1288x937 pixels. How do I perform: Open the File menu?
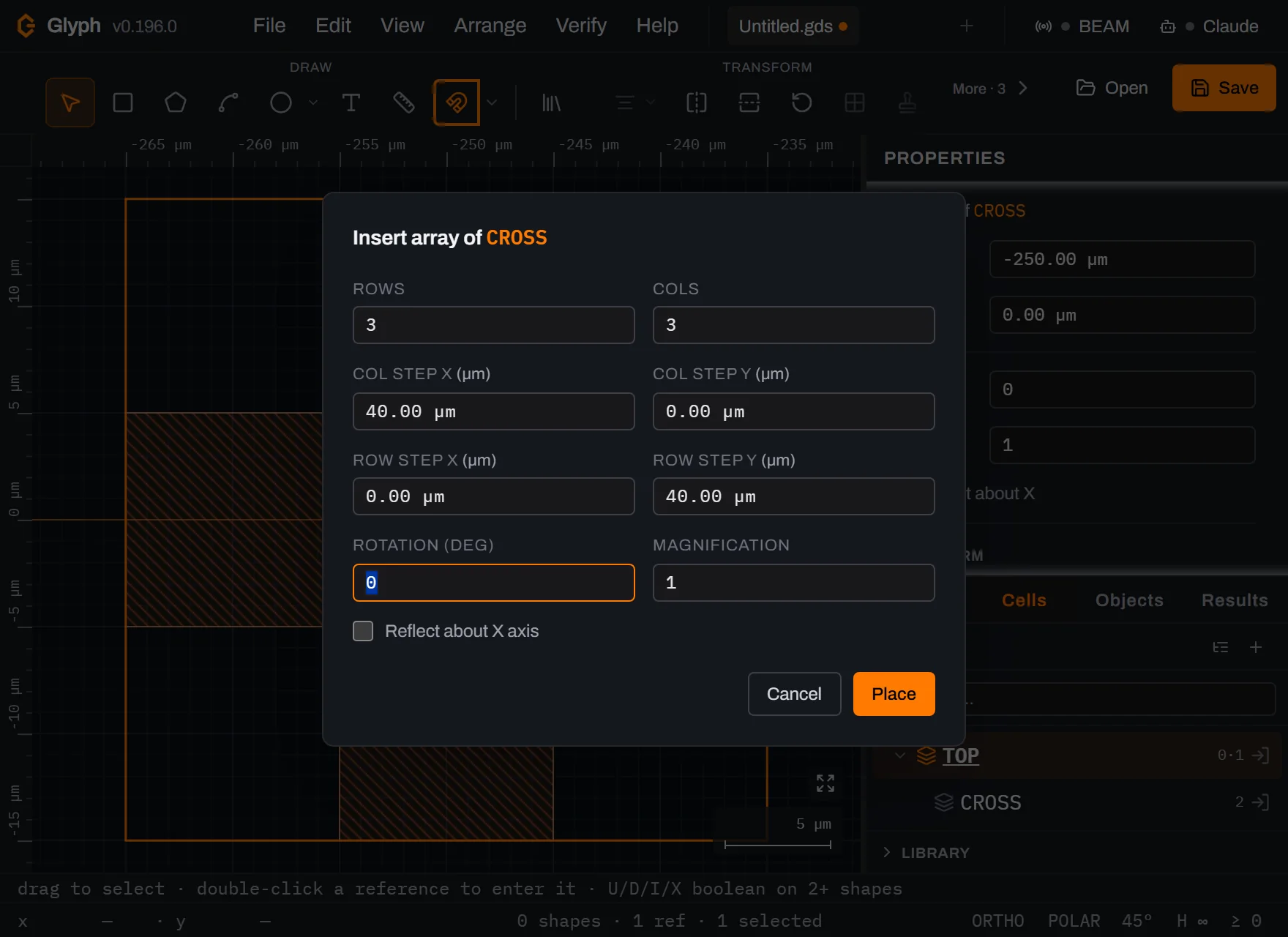click(269, 26)
